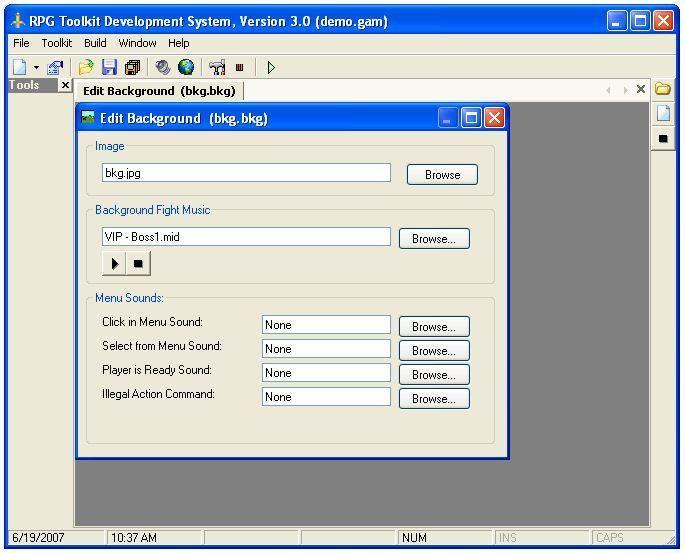This screenshot has height=553, width=685.
Task: Click the blank page icon in the right sidebar
Action: [663, 114]
